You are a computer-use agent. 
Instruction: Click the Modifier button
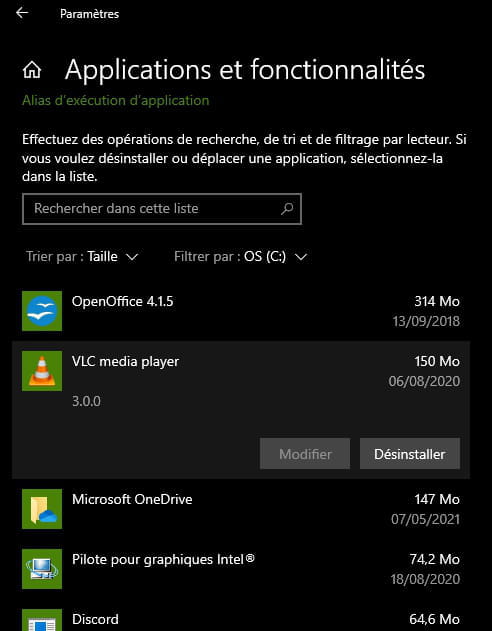click(305, 454)
